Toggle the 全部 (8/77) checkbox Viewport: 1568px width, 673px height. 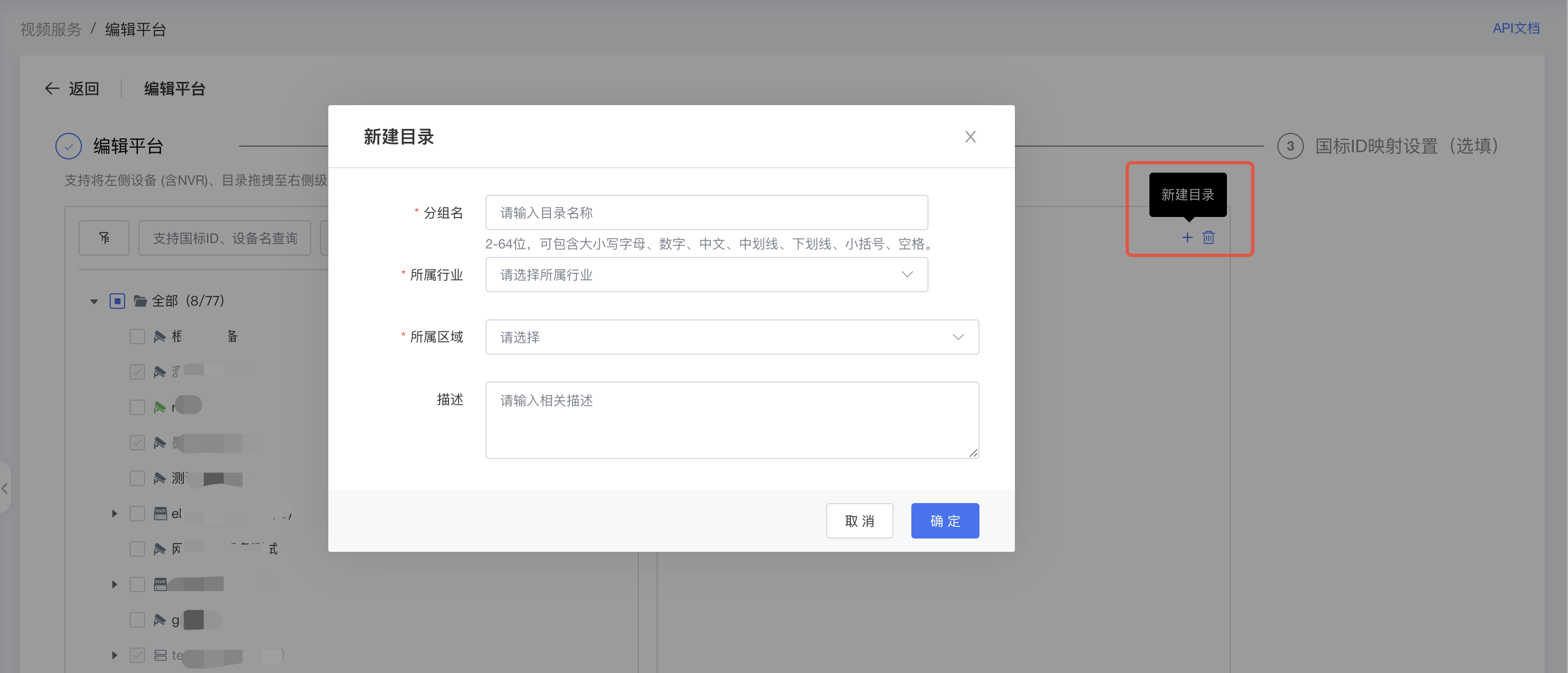point(117,301)
